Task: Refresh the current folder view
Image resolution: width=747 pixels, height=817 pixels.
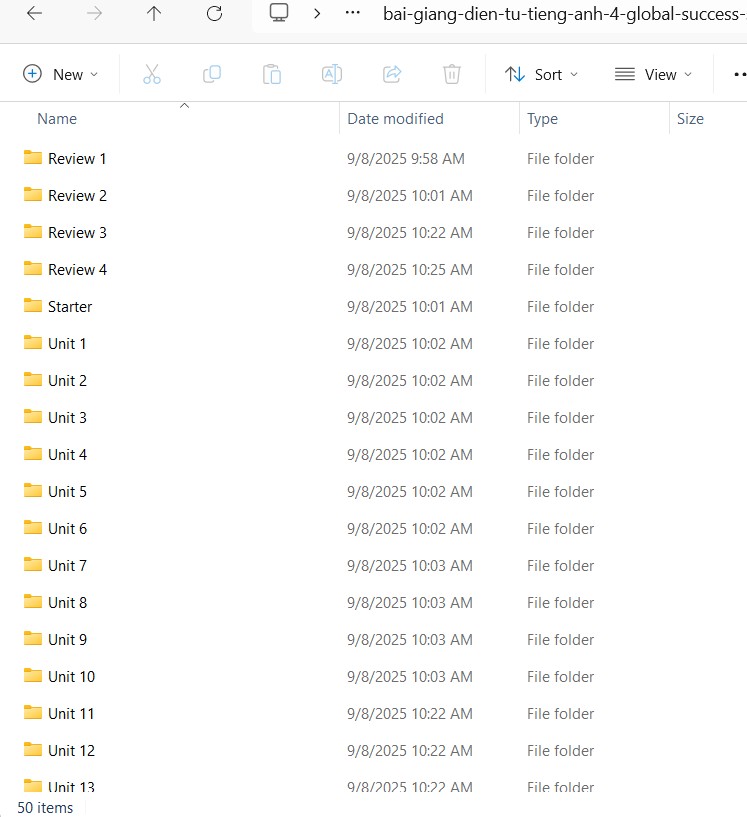Action: 214,14
